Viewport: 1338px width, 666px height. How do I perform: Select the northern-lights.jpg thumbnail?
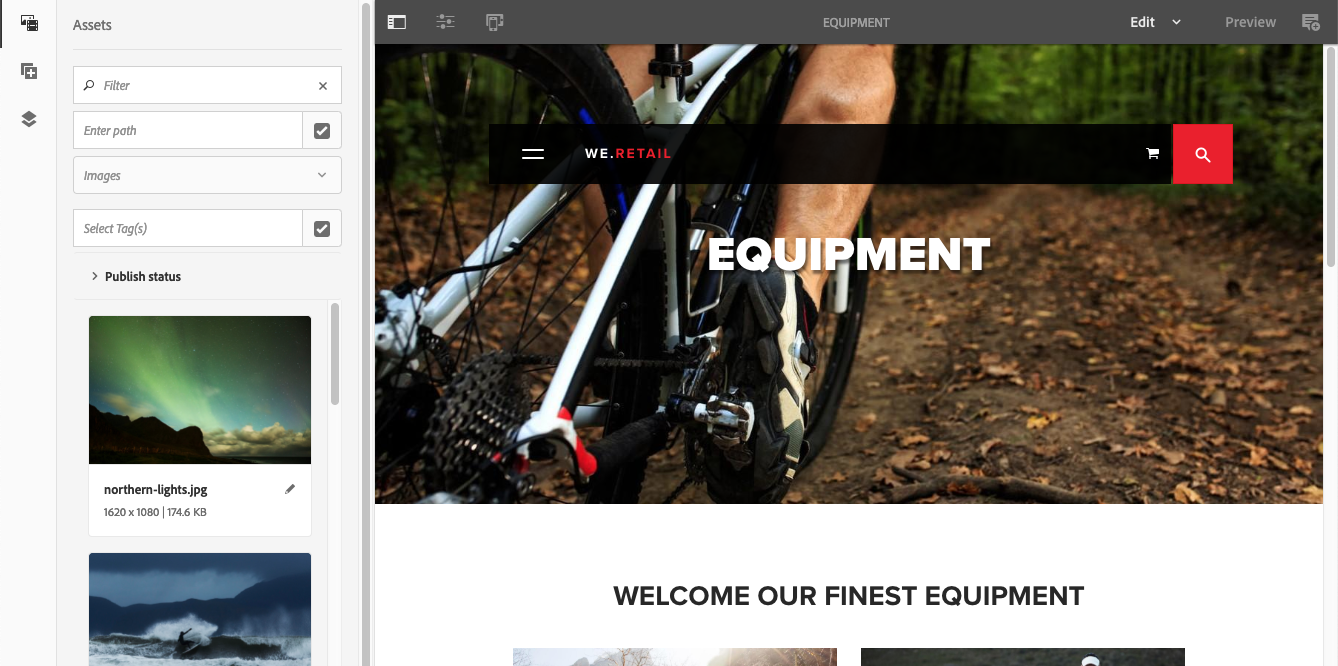click(x=200, y=390)
